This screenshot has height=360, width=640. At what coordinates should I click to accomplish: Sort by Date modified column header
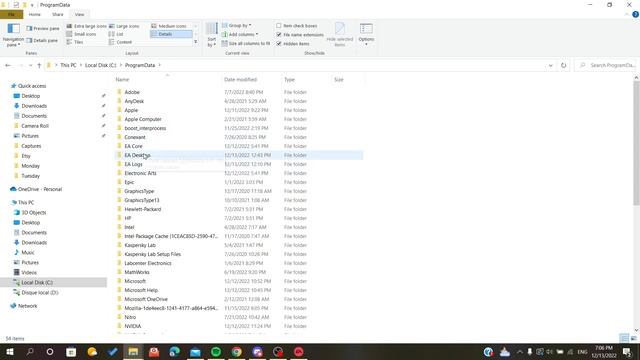[251, 80]
